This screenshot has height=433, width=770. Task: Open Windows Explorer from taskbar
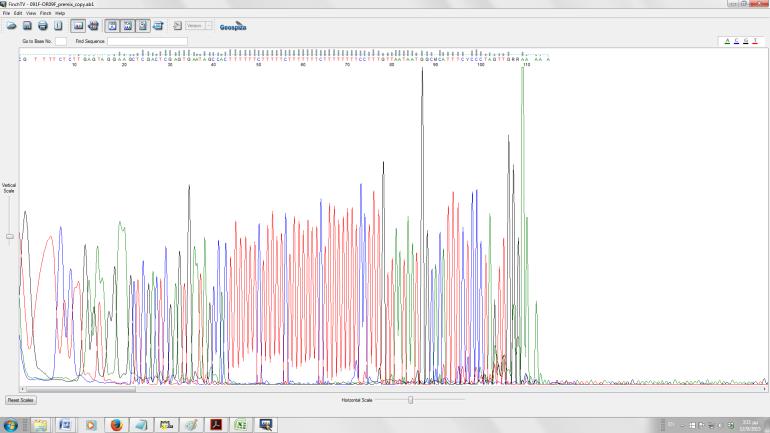[40, 425]
